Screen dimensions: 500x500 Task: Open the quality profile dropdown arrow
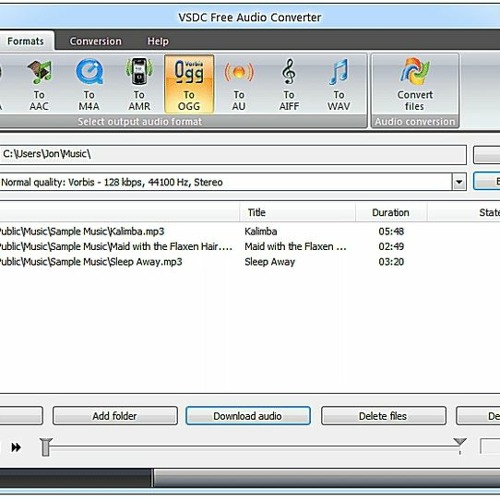tap(459, 182)
